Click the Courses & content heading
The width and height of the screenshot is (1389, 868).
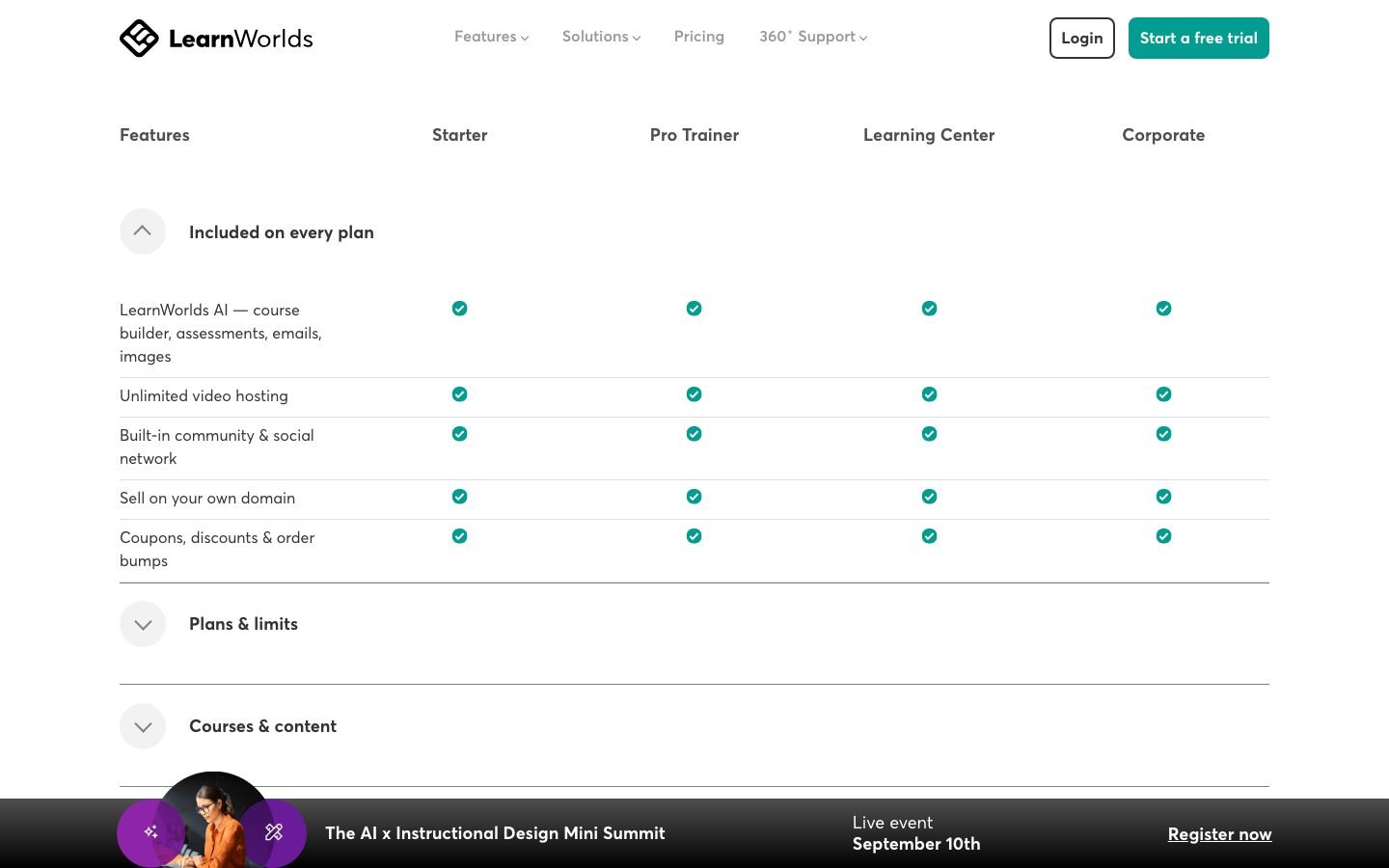click(x=262, y=726)
